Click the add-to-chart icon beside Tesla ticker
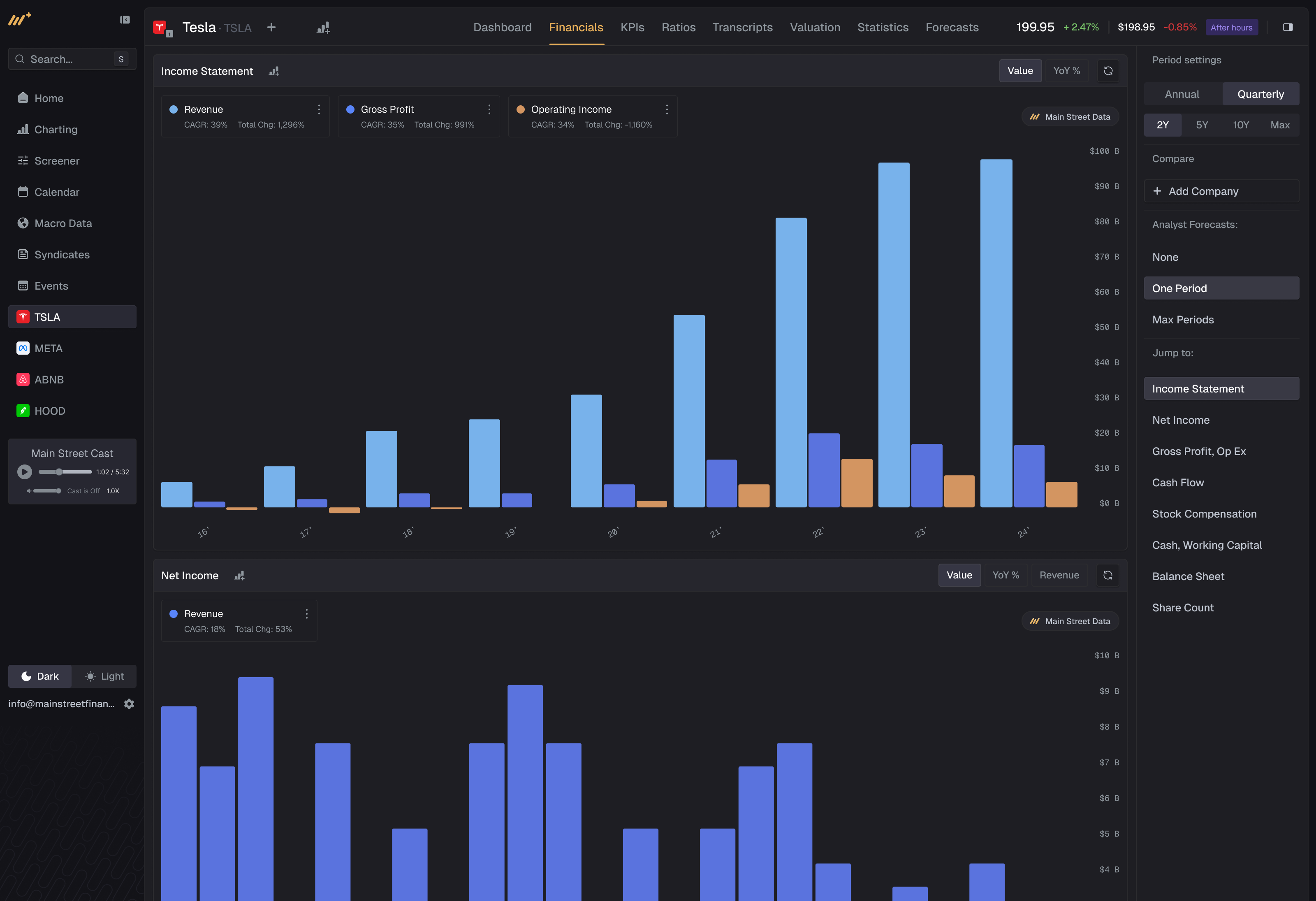 [x=323, y=28]
